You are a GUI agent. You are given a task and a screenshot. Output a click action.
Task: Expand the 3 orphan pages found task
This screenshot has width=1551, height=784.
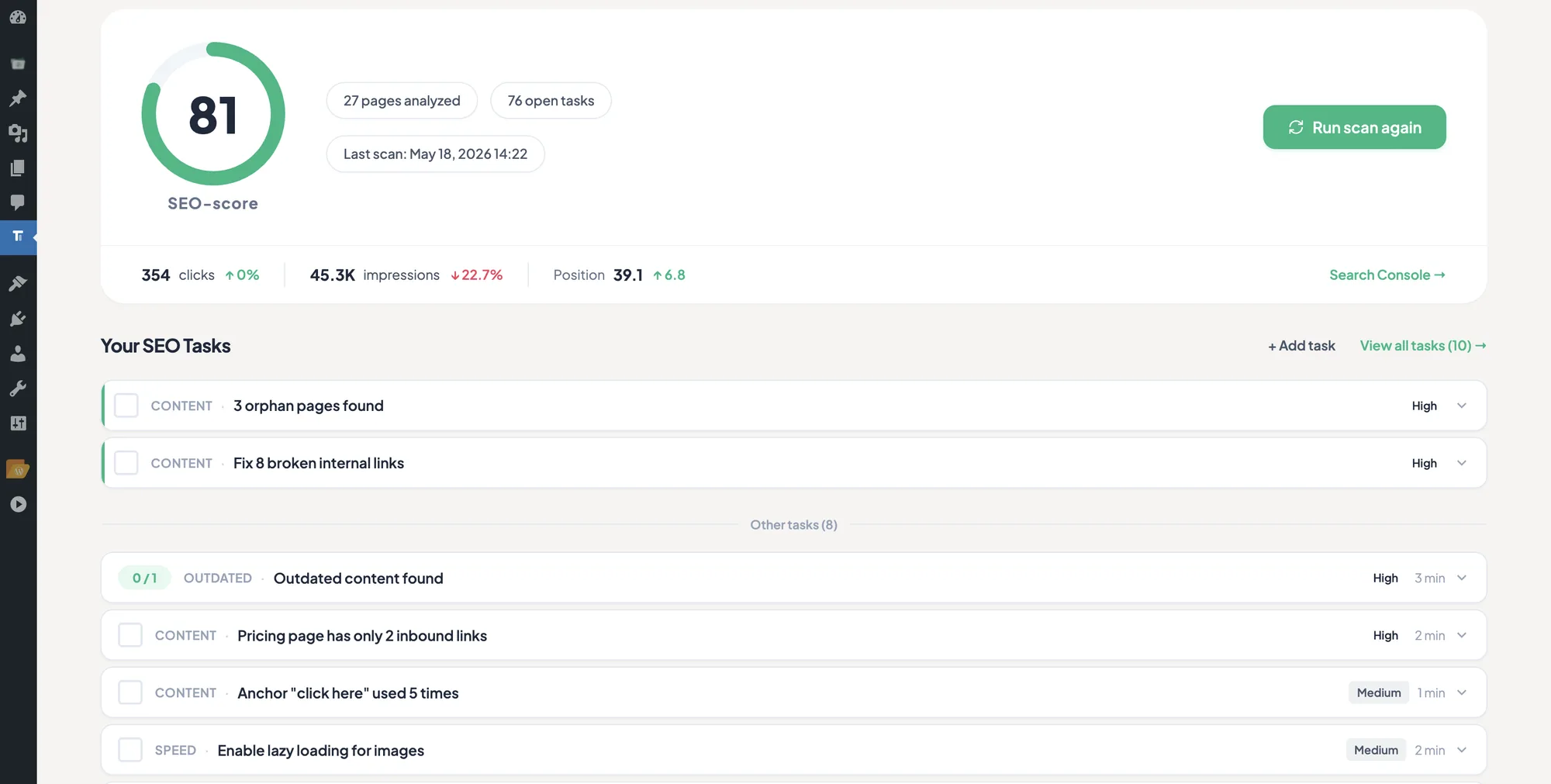click(x=1462, y=406)
